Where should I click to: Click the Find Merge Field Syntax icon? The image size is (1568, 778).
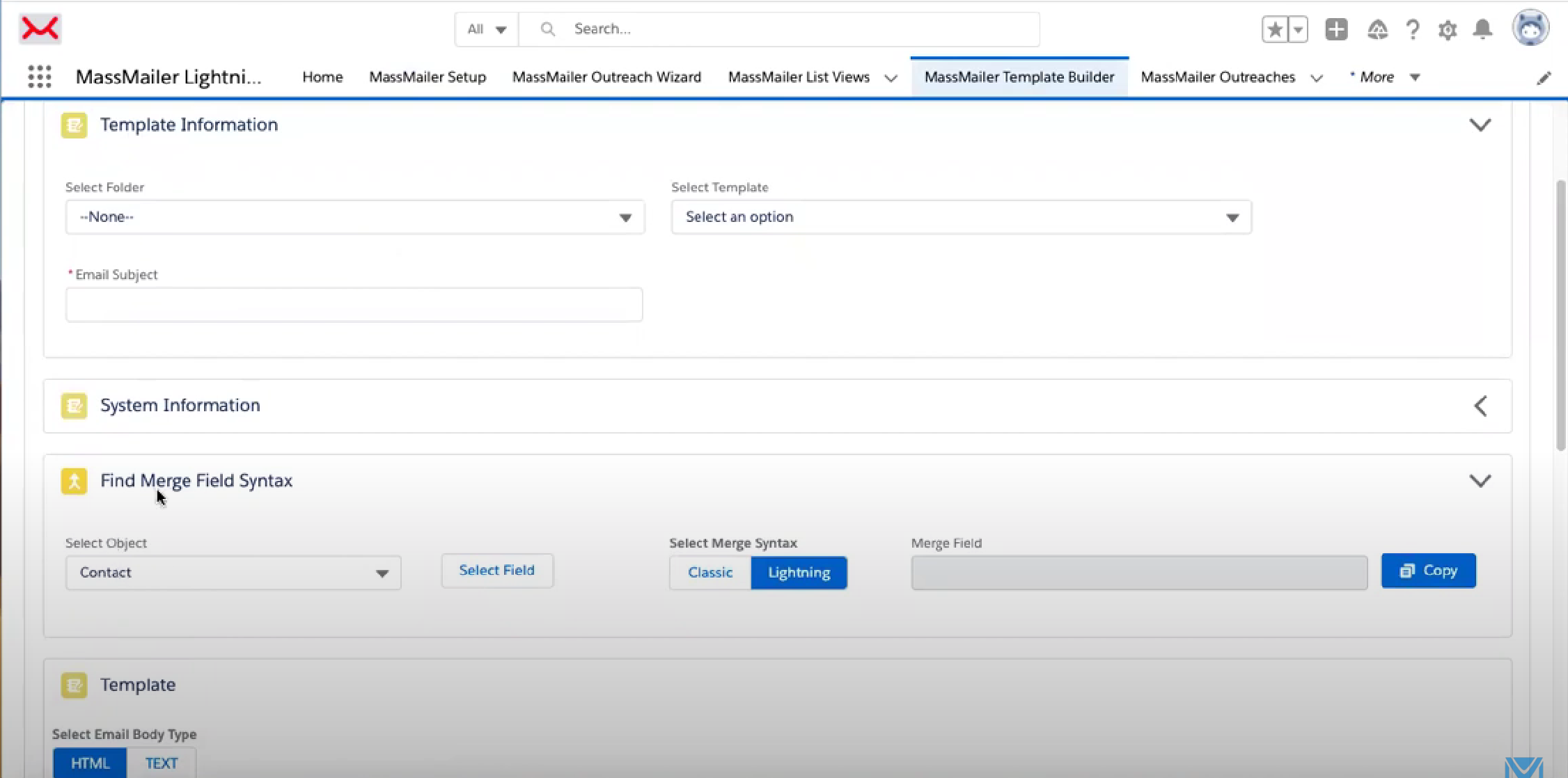[74, 481]
